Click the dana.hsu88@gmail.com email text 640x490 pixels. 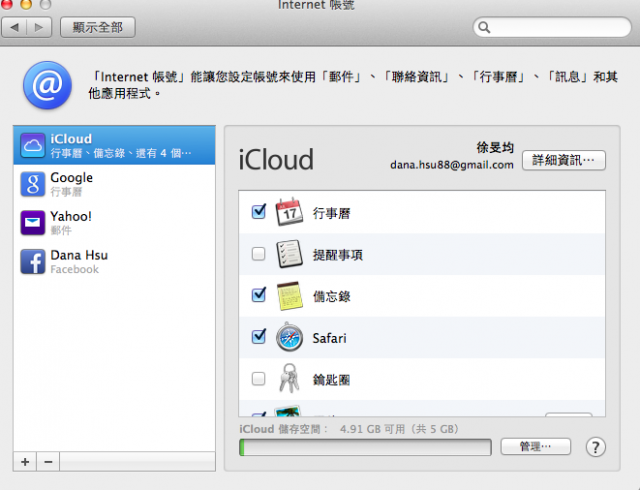point(452,165)
